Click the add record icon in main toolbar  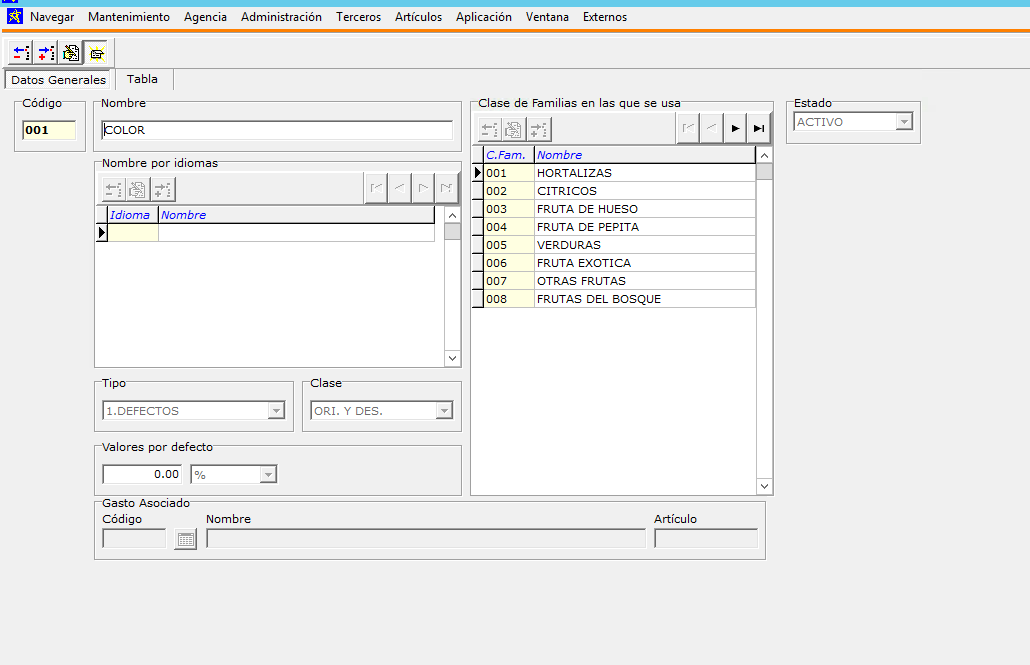[46, 53]
